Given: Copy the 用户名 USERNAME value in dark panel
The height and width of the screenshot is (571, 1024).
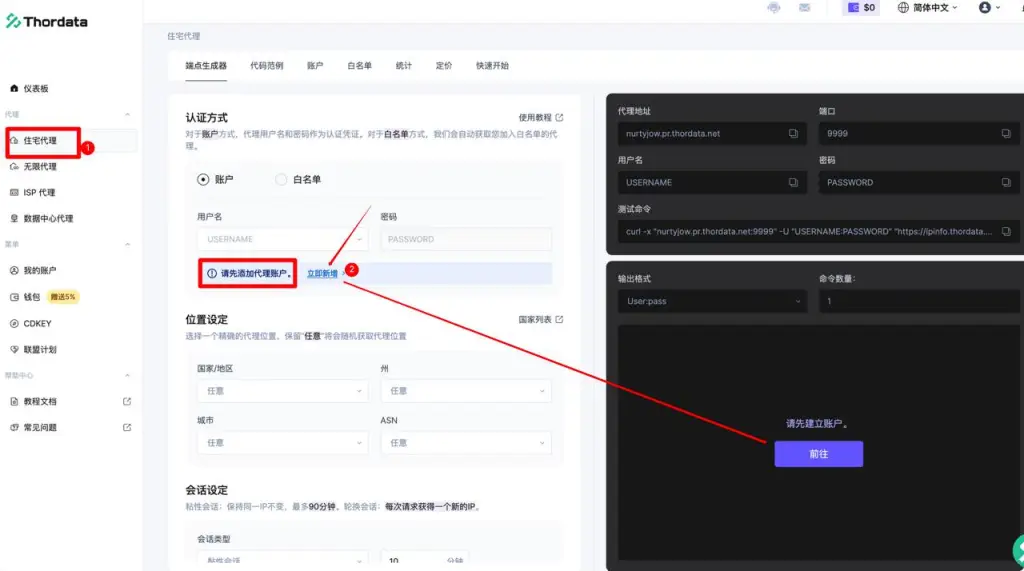Looking at the screenshot, I should [793, 182].
